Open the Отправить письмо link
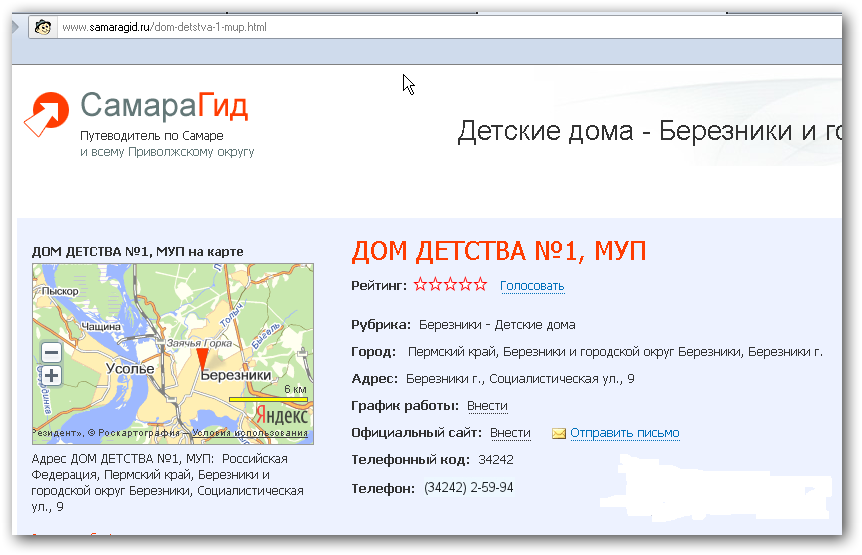 [625, 433]
